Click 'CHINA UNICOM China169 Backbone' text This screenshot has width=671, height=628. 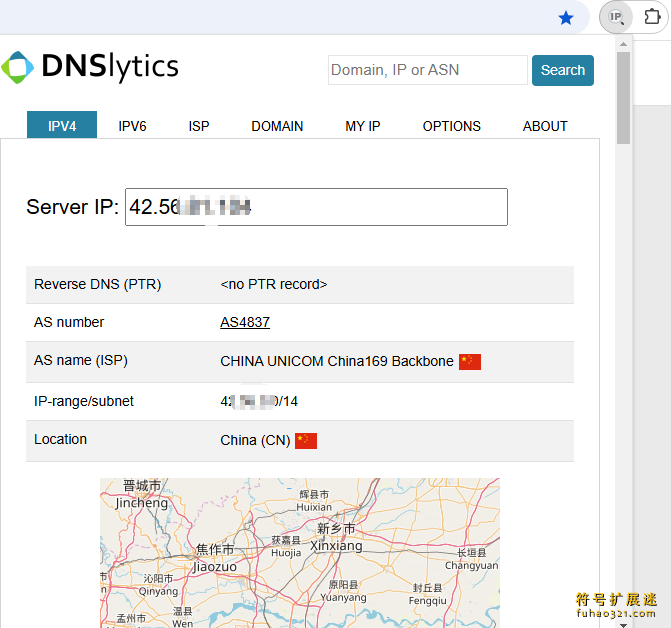click(x=337, y=361)
